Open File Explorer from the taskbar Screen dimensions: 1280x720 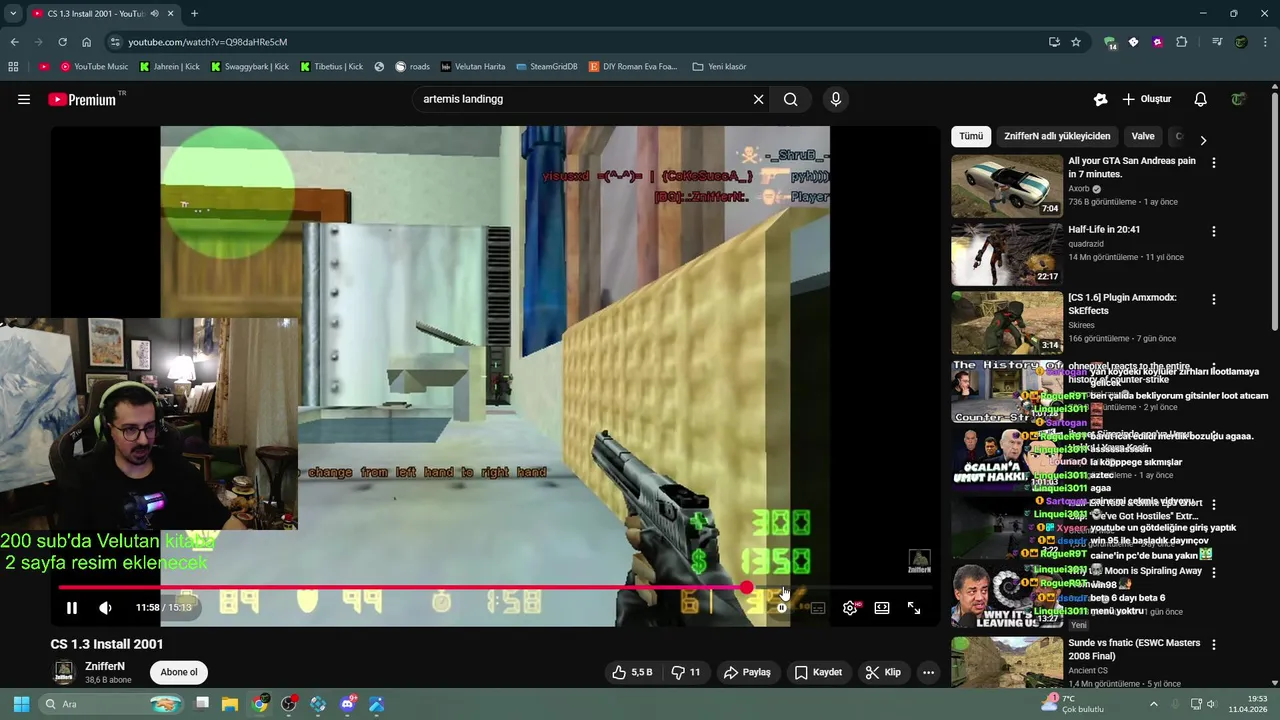tap(230, 704)
